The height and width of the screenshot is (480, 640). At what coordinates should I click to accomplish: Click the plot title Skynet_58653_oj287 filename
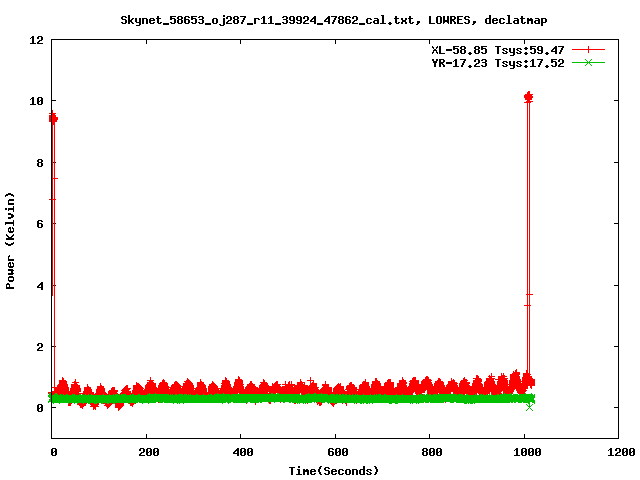[x=267, y=20]
